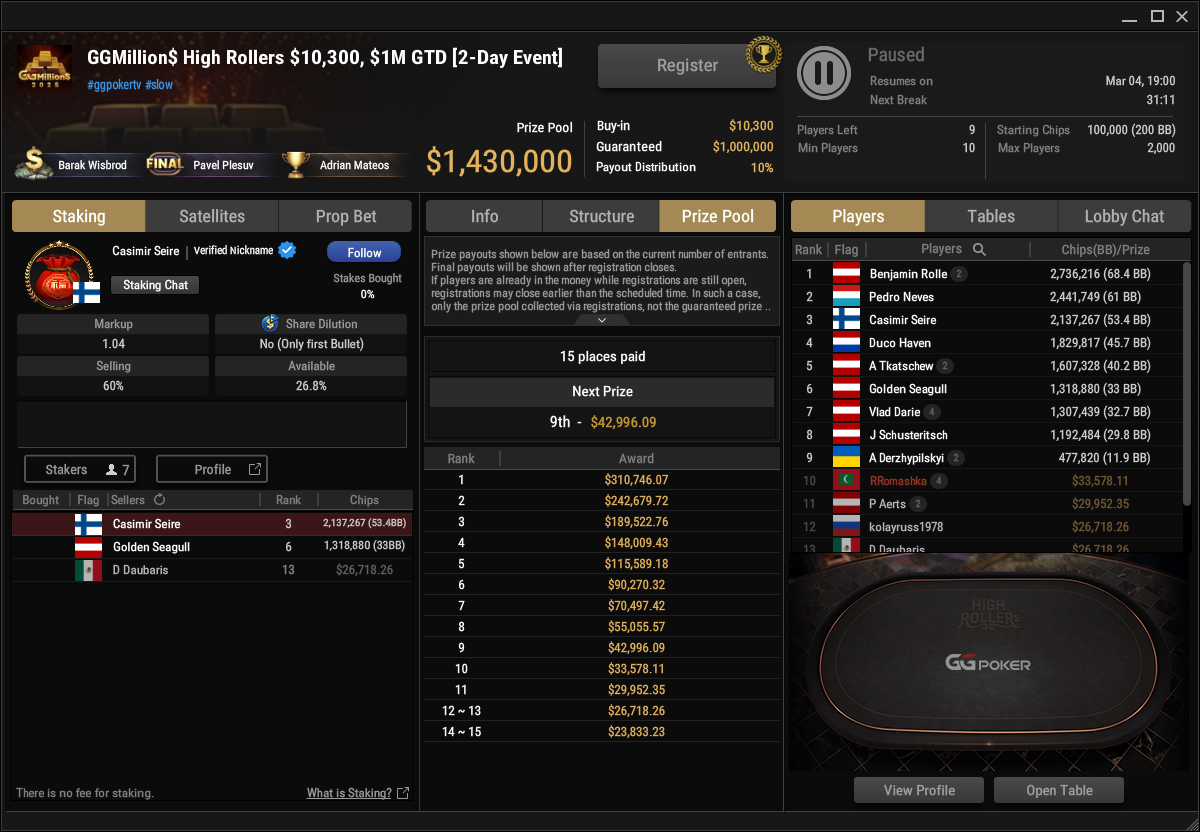
Task: Click the verified nickname checkmark badge
Action: (x=287, y=250)
